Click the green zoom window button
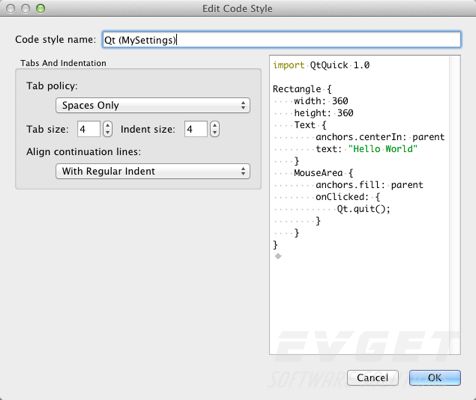Image resolution: width=476 pixels, height=400 pixels. click(x=40, y=8)
